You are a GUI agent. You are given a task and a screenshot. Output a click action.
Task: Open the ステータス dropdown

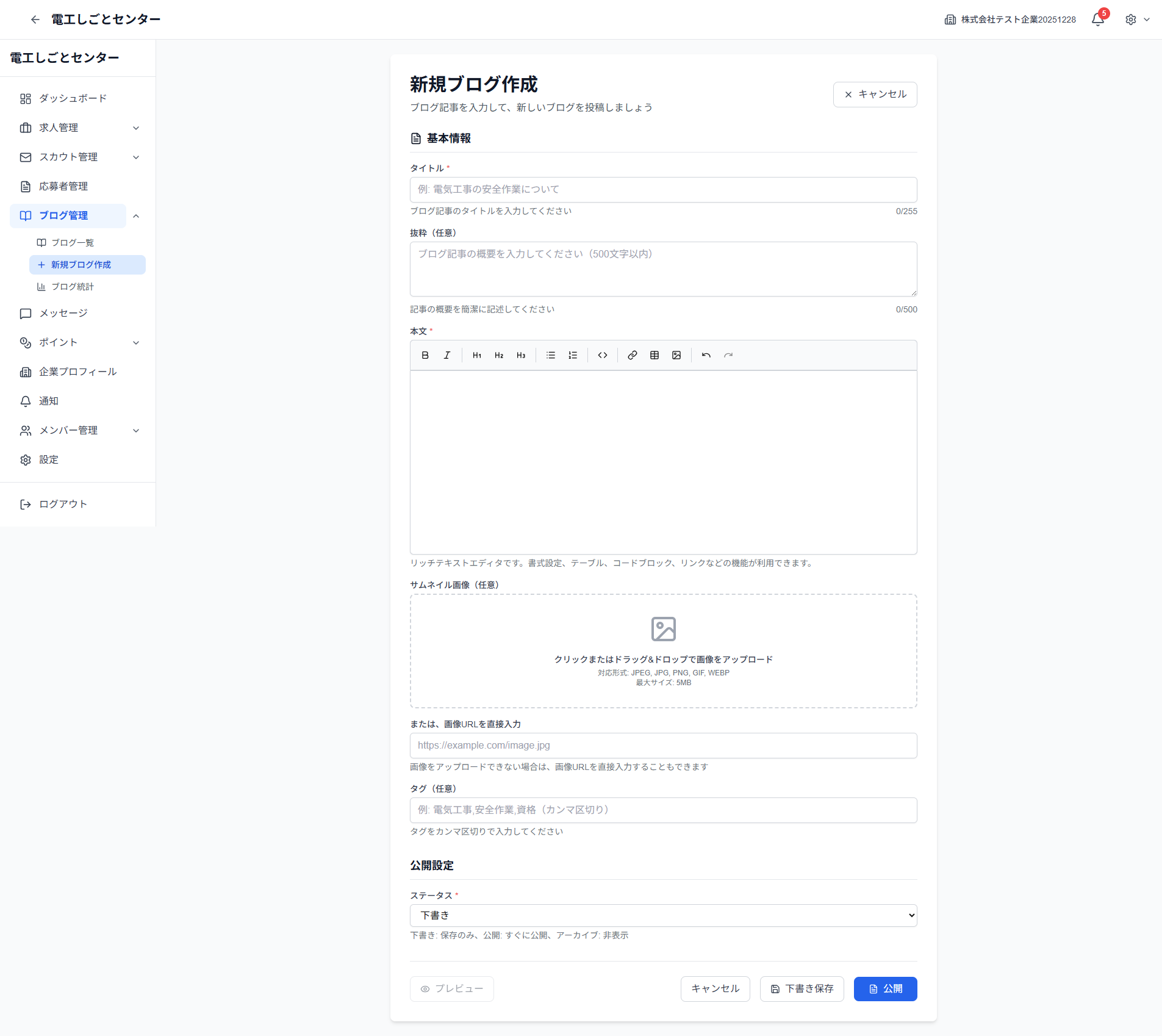coord(663,915)
